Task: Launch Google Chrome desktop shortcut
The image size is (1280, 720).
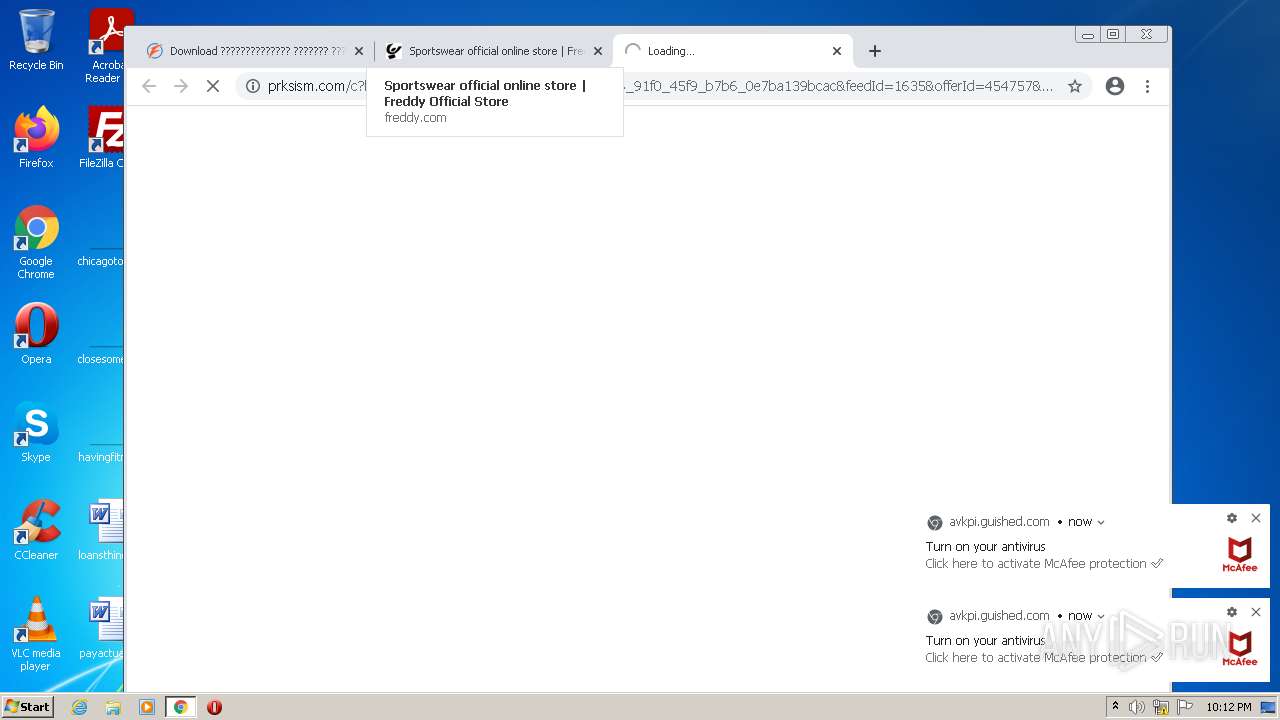Action: (36, 242)
